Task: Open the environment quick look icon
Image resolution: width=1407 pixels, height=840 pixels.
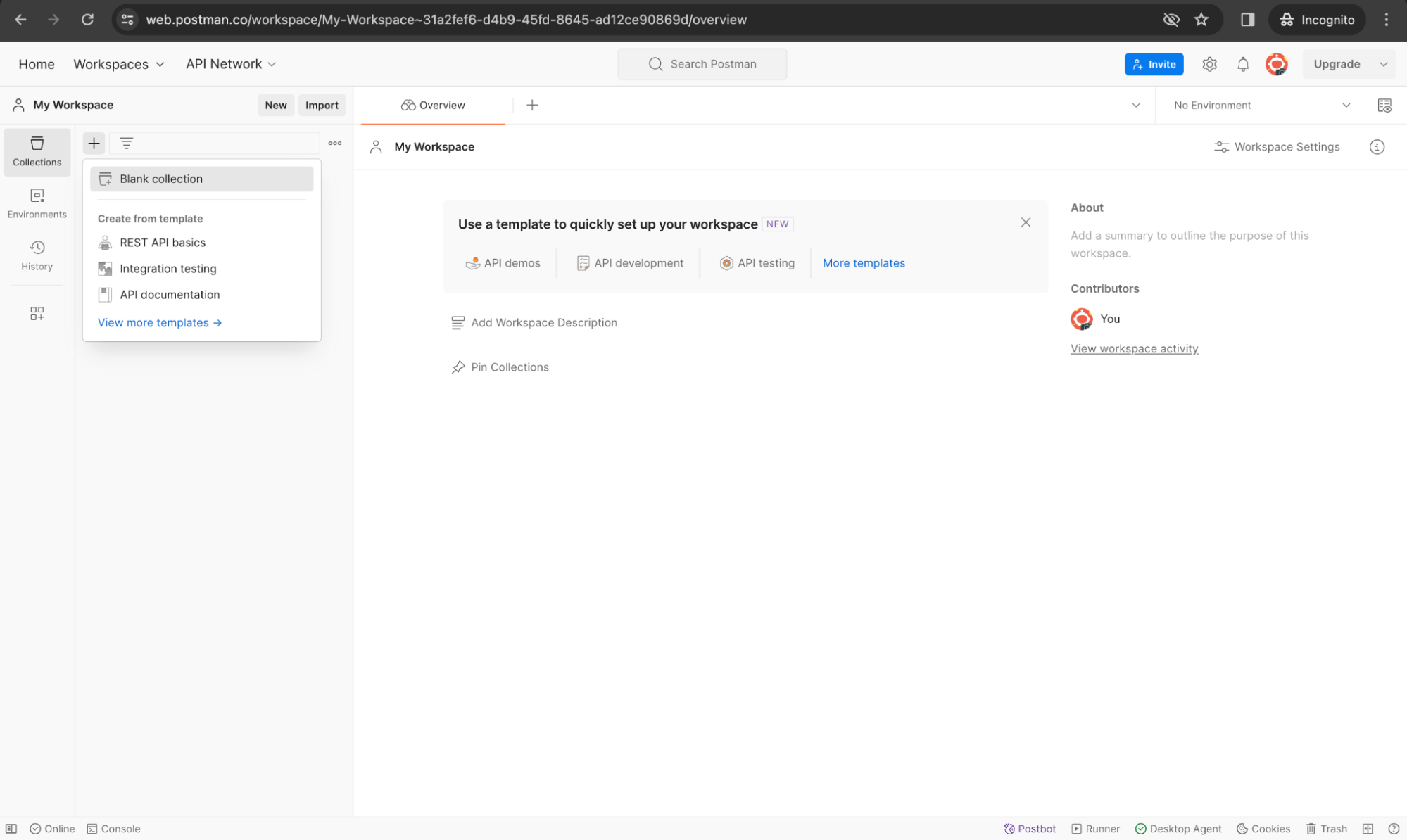Action: (x=1384, y=105)
